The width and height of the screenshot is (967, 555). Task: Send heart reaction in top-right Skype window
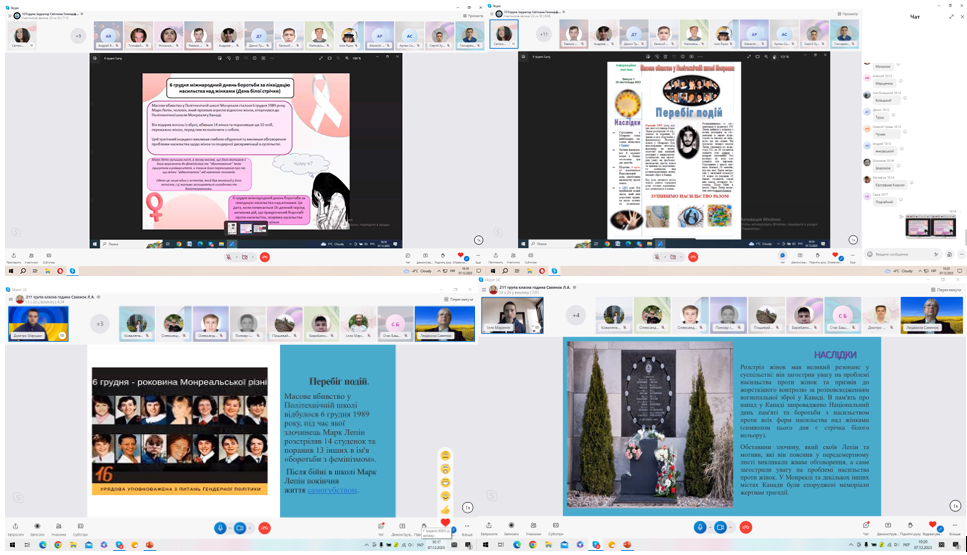pos(835,255)
